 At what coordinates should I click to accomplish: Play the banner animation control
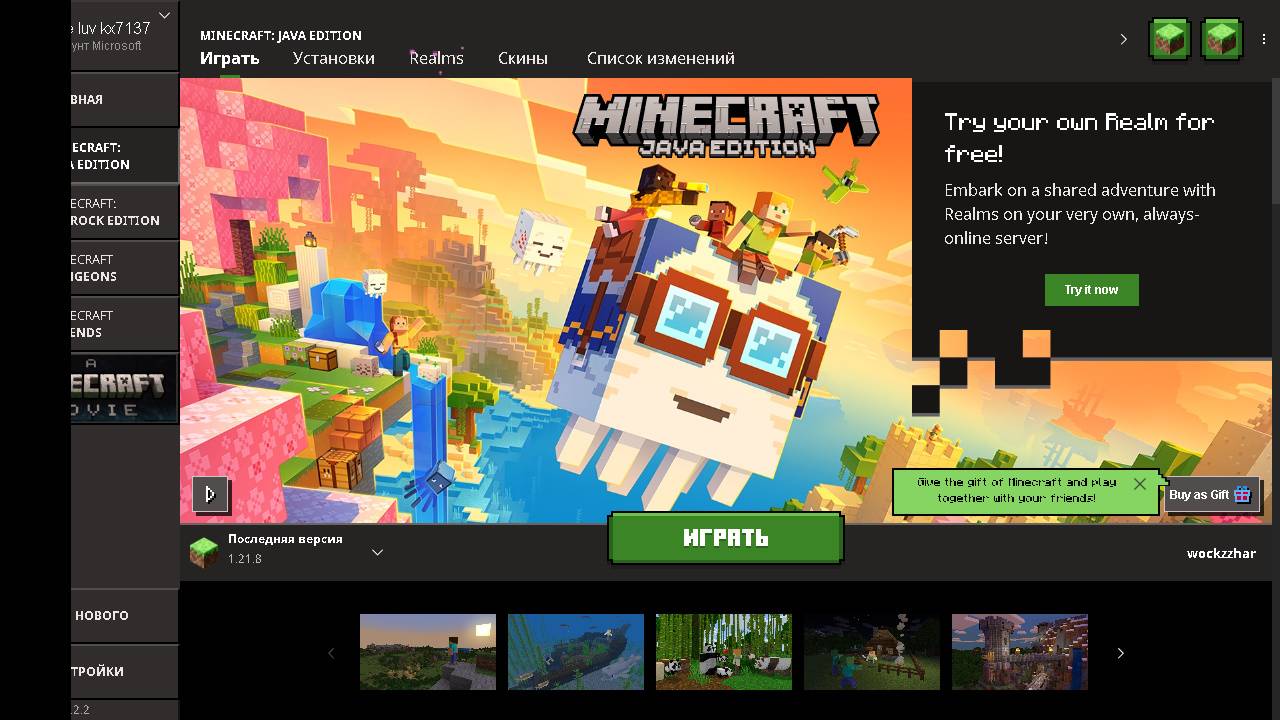(210, 494)
